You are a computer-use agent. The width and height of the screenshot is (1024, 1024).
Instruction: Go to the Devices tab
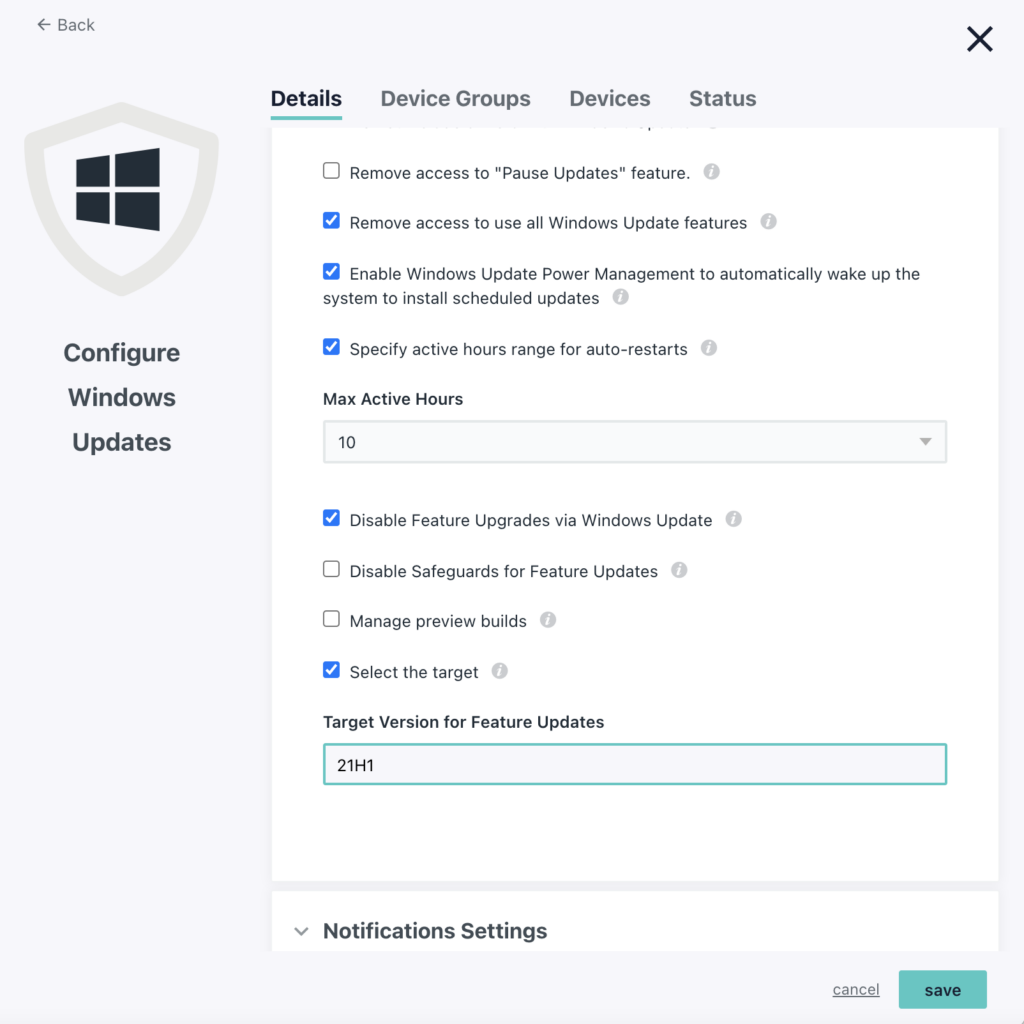[x=610, y=99]
